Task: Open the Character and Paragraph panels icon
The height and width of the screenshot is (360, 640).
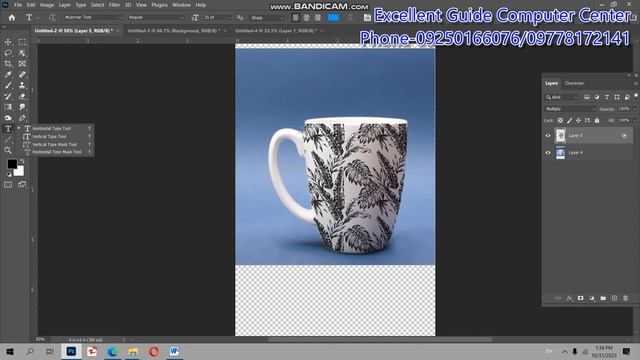Action: 367,18
